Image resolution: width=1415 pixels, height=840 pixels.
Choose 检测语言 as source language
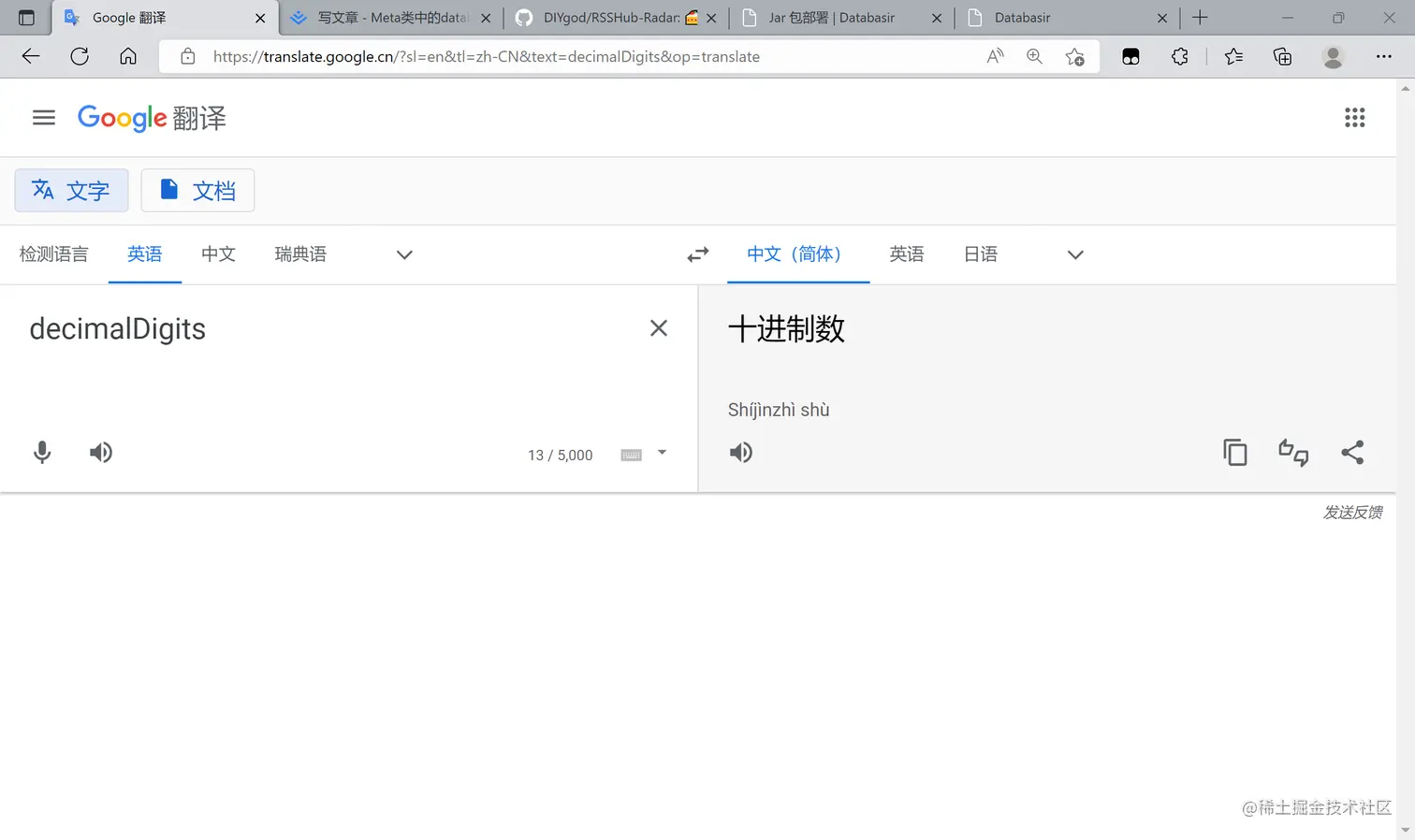point(53,254)
